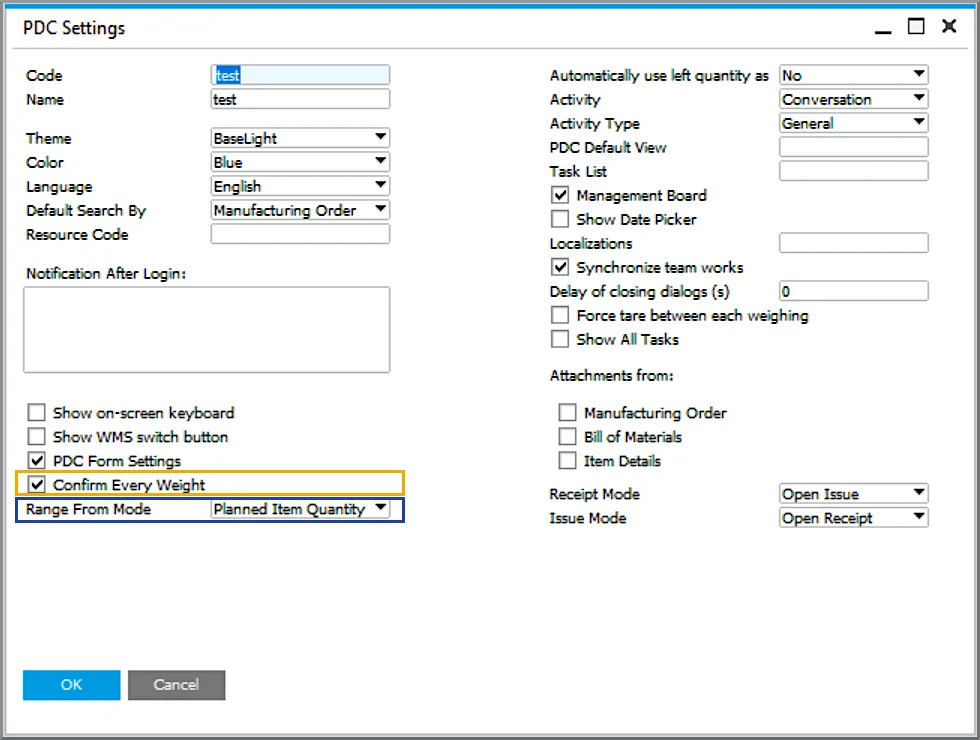Expand the Activity dropdown showing Conversation

pyautogui.click(x=854, y=99)
